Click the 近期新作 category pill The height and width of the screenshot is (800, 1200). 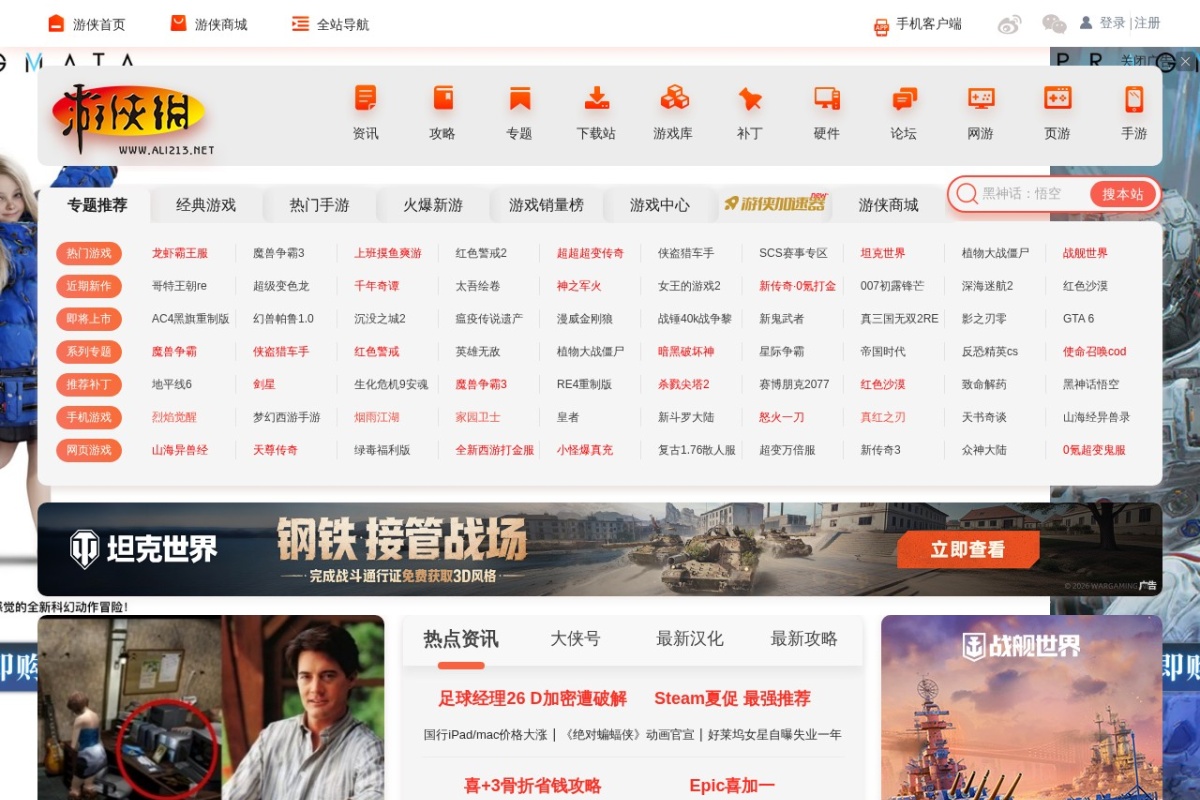pyautogui.click(x=89, y=286)
